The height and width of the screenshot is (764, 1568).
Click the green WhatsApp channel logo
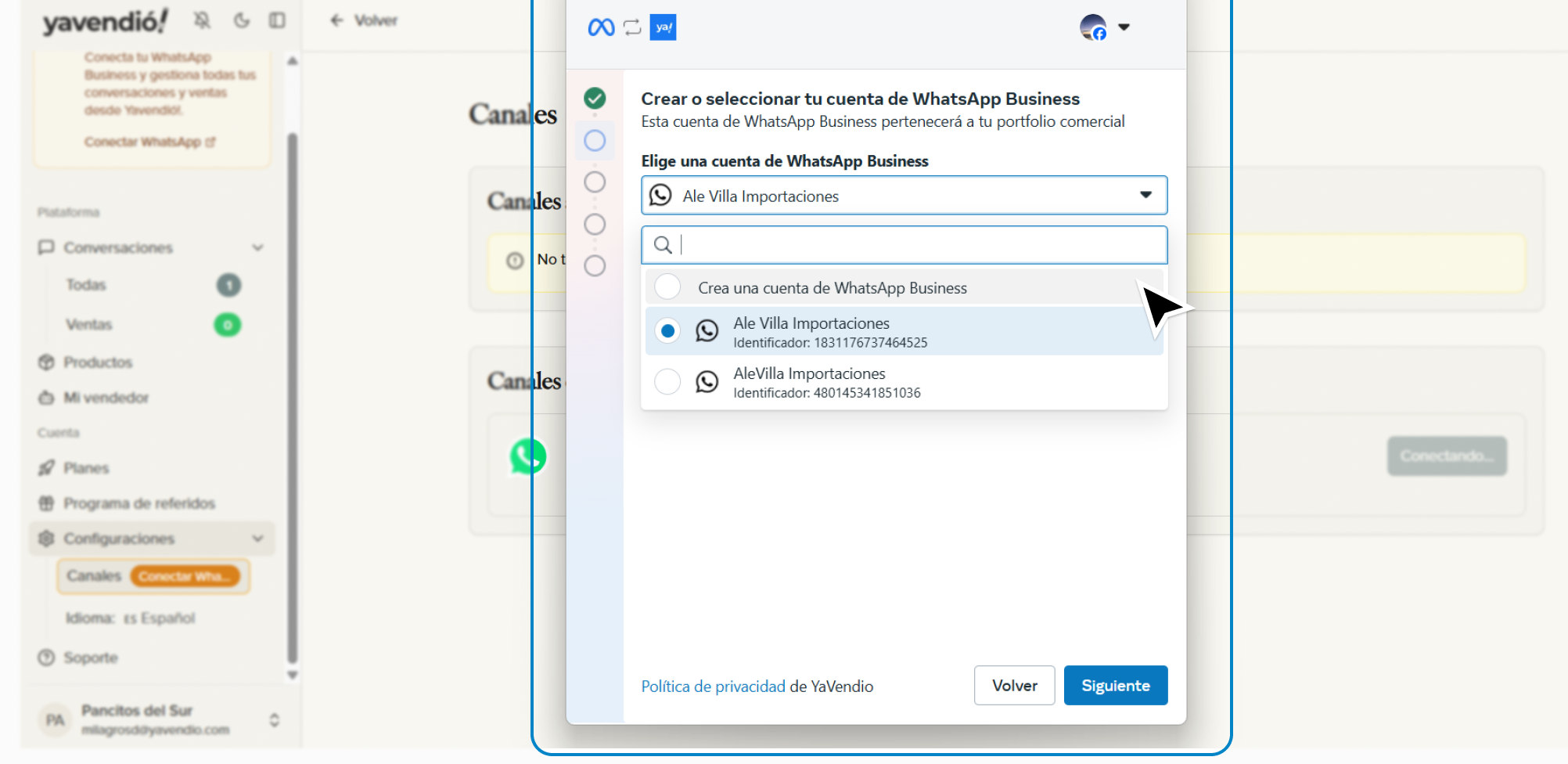(x=528, y=456)
